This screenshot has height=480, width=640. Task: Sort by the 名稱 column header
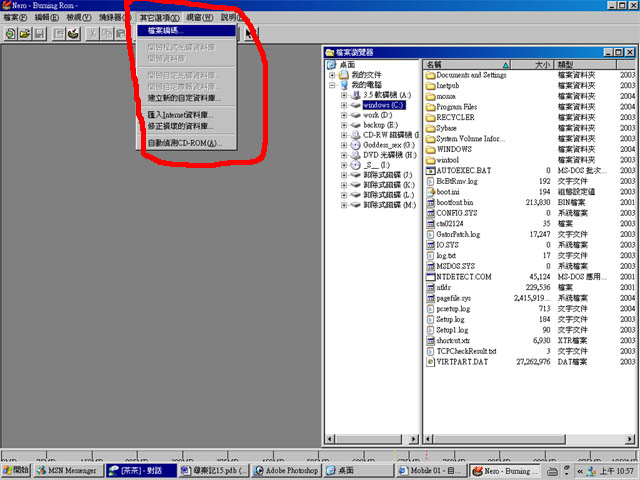467,64
